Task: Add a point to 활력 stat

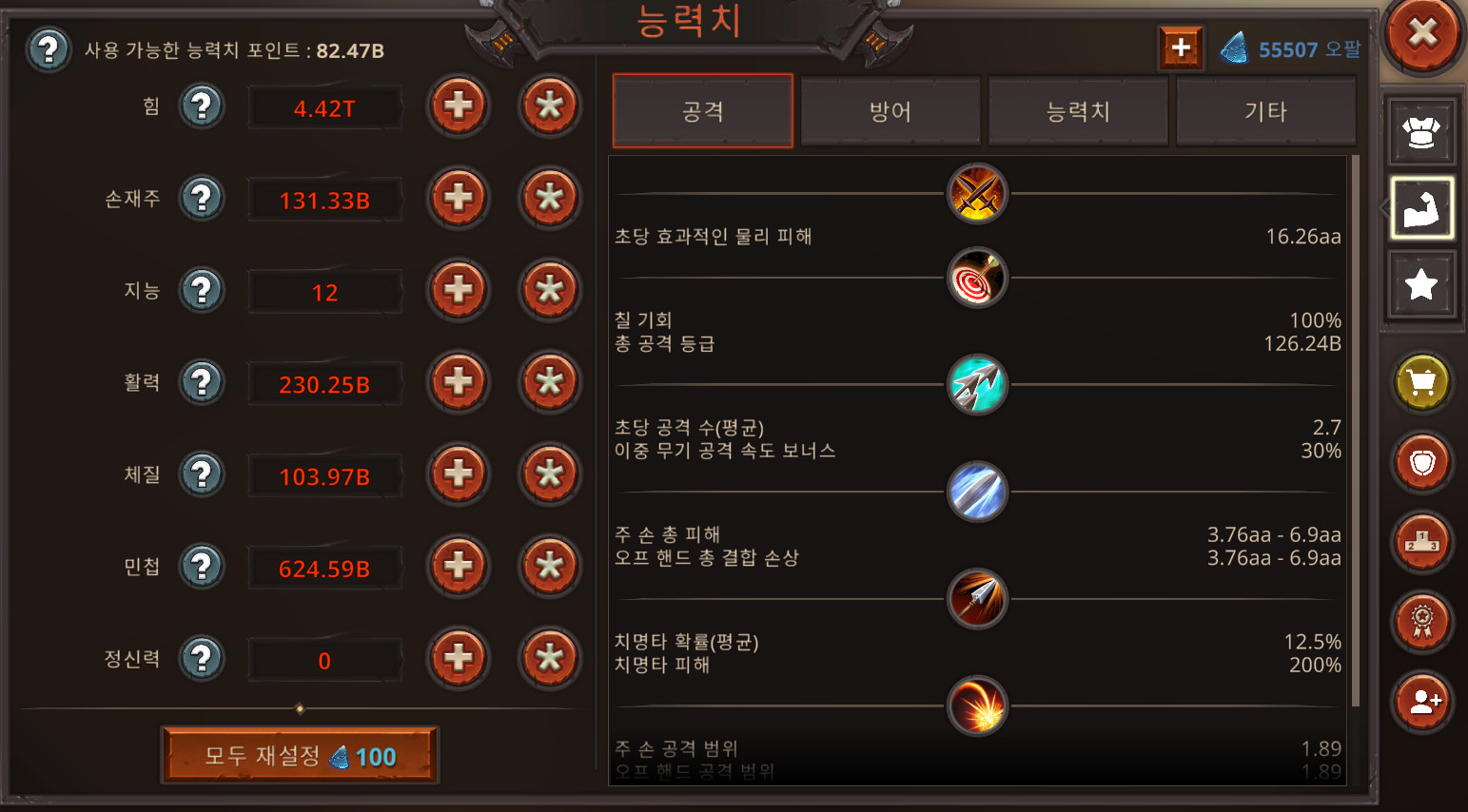Action: 459,382
